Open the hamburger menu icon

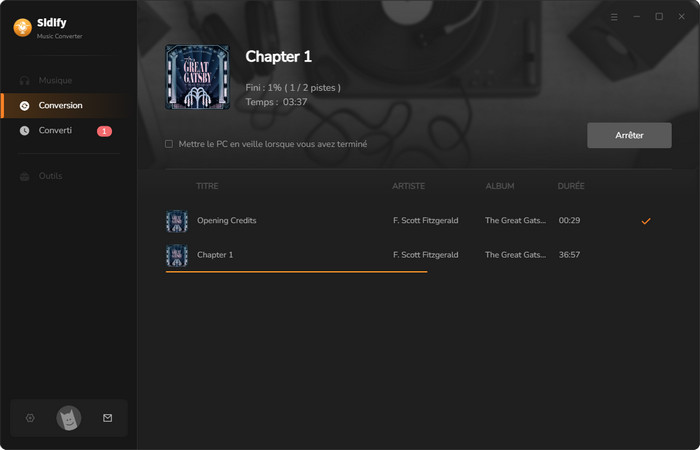click(614, 17)
